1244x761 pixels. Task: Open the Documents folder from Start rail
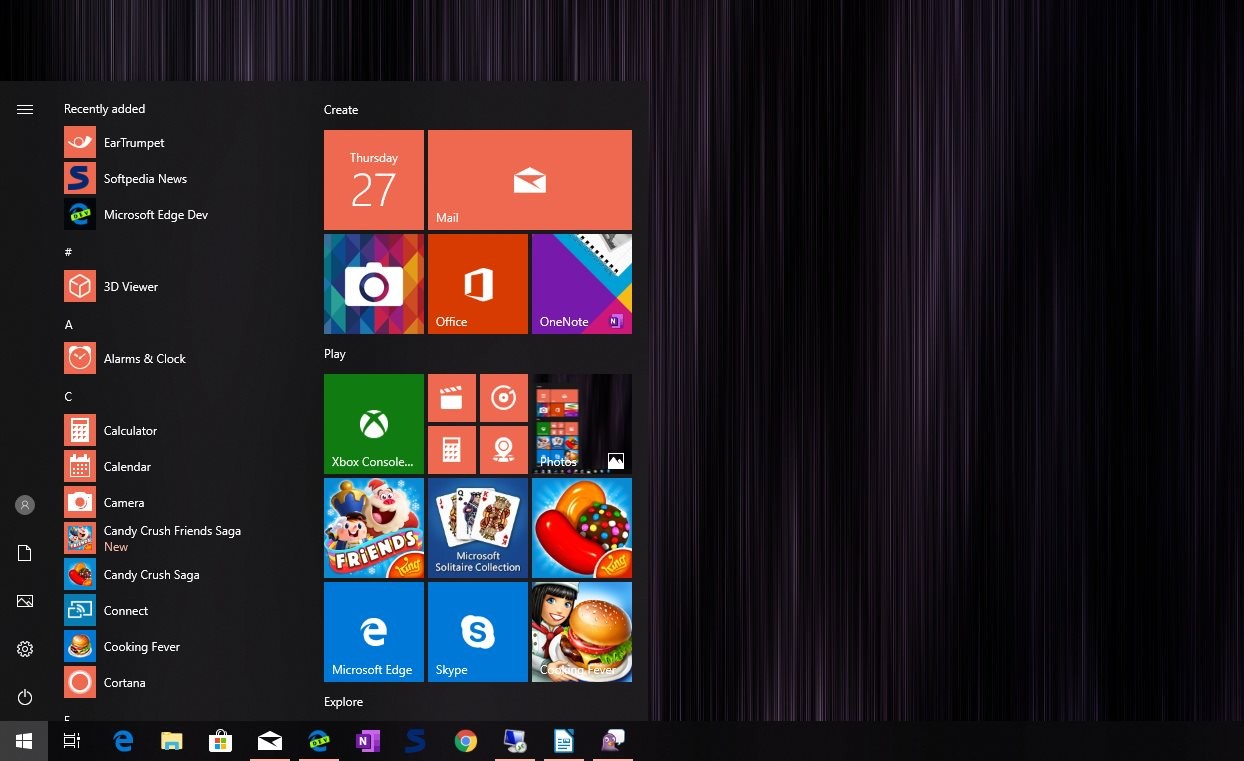point(25,553)
